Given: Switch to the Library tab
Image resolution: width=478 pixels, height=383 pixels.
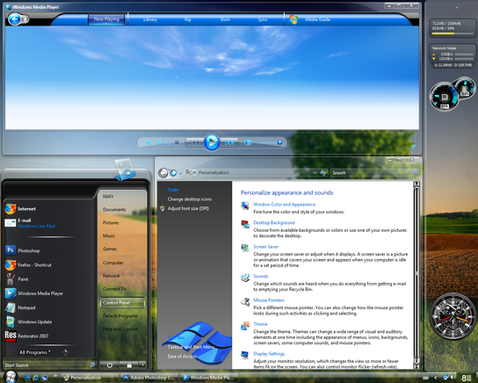Looking at the screenshot, I should (x=150, y=20).
